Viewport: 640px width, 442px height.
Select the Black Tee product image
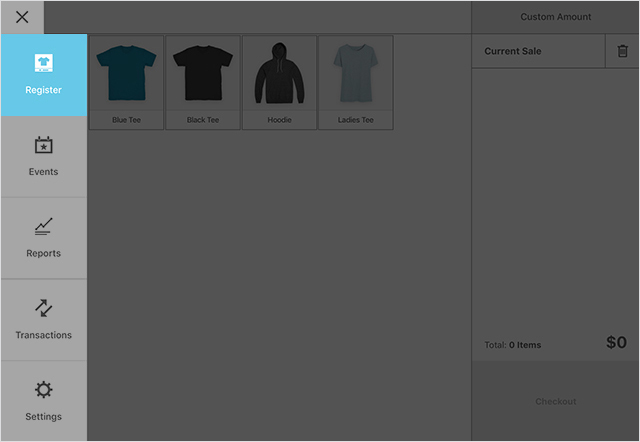pos(203,73)
